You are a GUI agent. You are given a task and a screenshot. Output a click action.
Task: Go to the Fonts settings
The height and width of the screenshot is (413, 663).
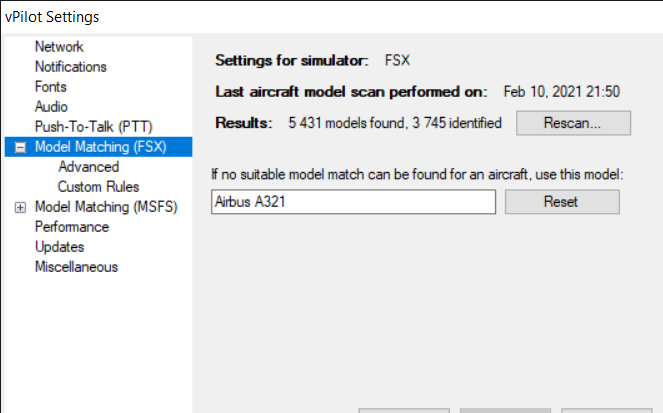51,87
